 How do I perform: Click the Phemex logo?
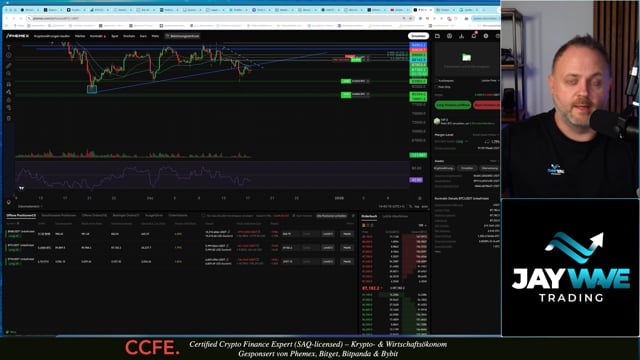click(18, 36)
